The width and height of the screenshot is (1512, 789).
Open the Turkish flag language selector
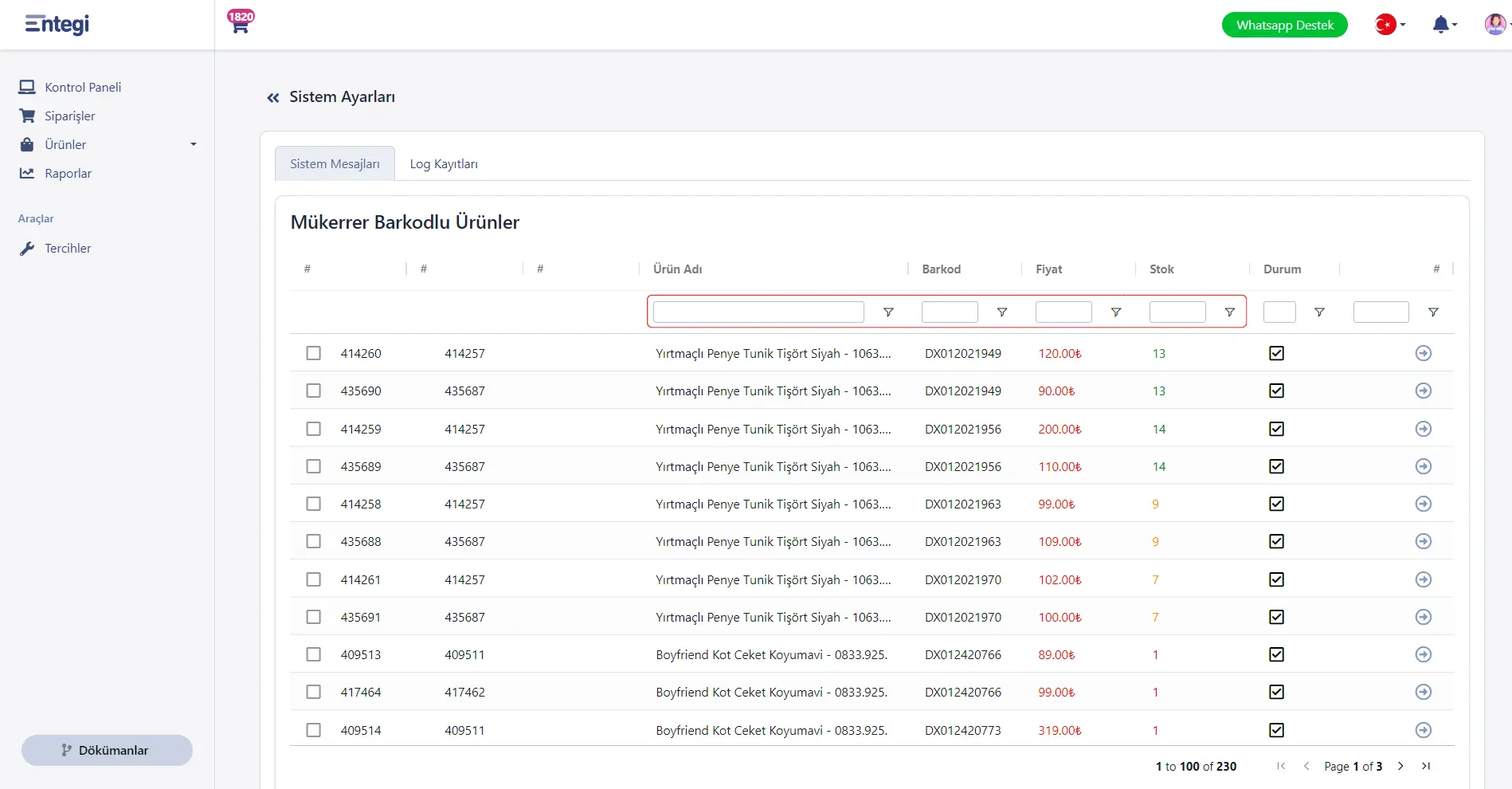[1390, 25]
